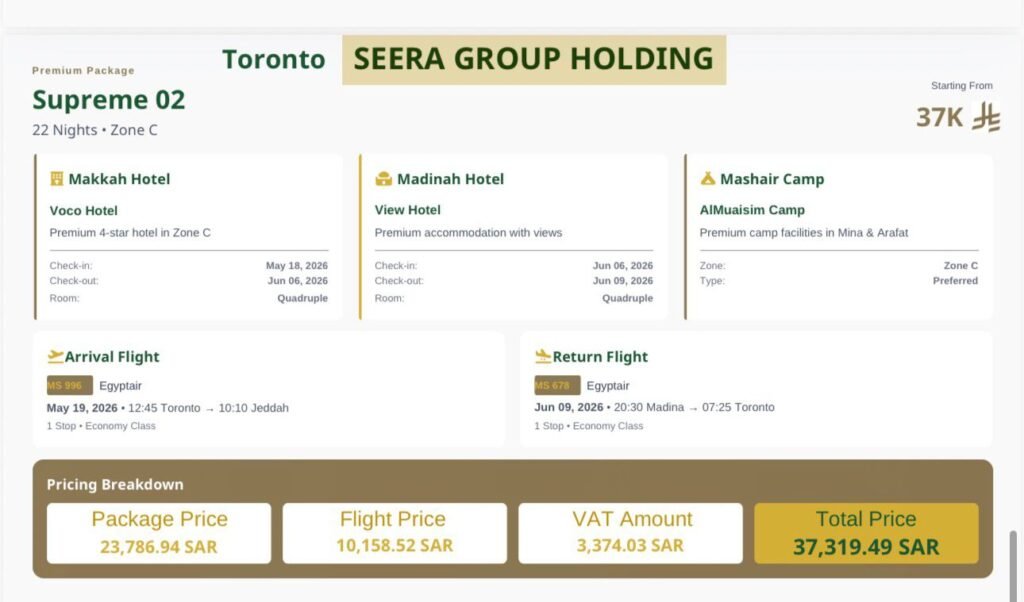Click the Madinah Hotel bed icon
Screen dimensions: 1024x602
pos(383,179)
